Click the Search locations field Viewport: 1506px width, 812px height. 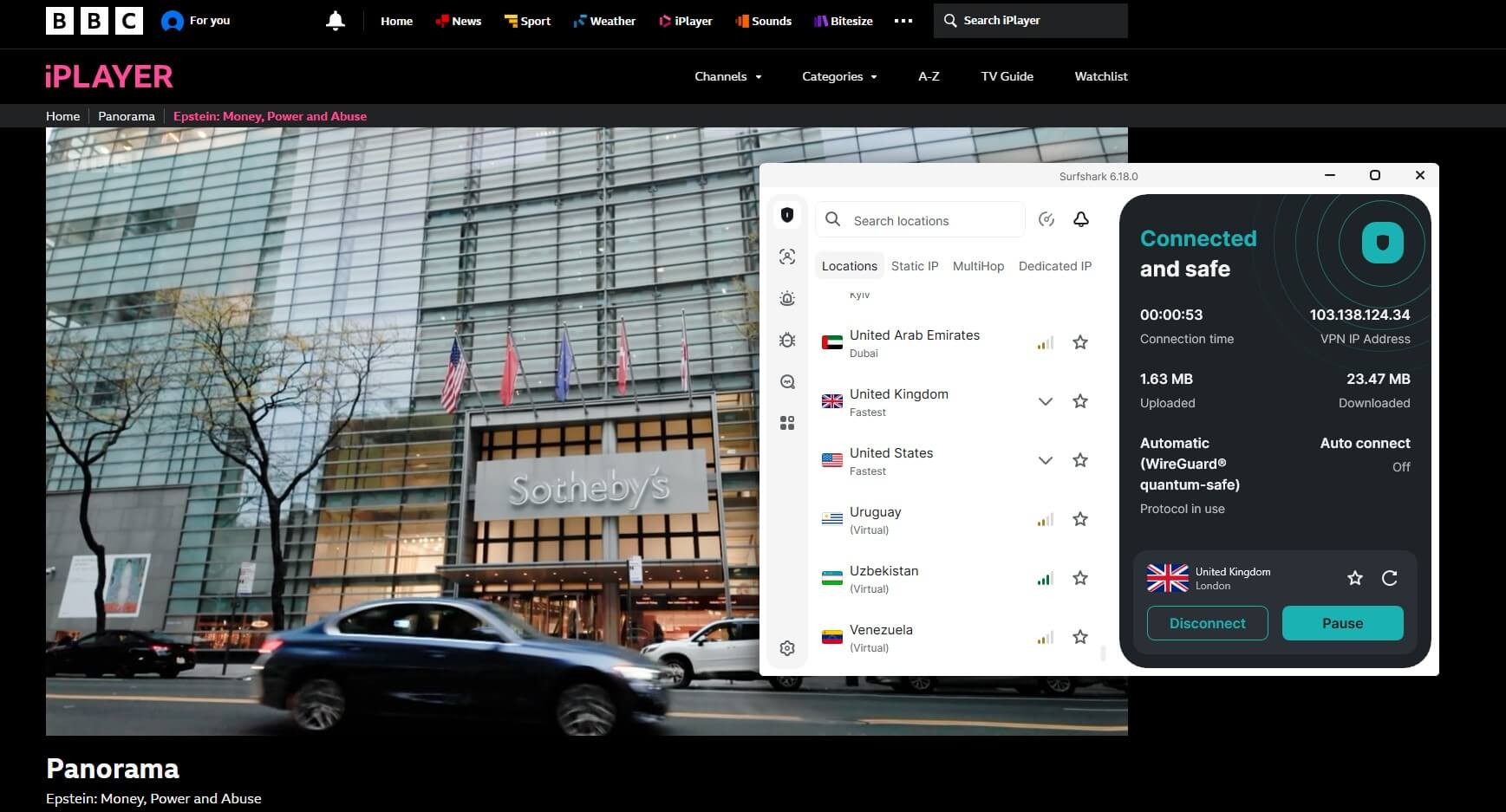(921, 220)
